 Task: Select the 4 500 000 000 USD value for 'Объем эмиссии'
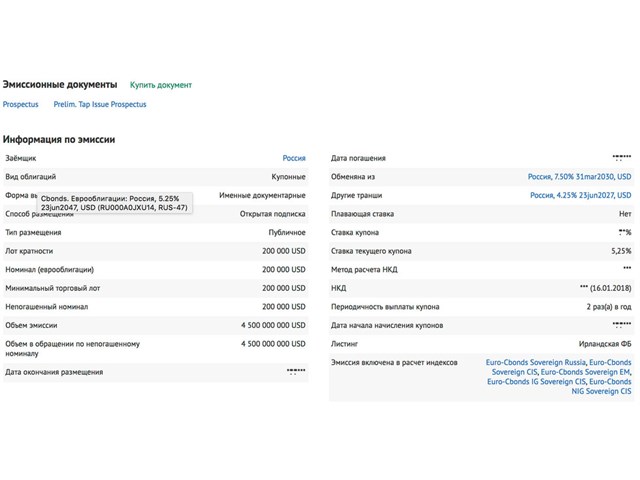click(x=273, y=325)
